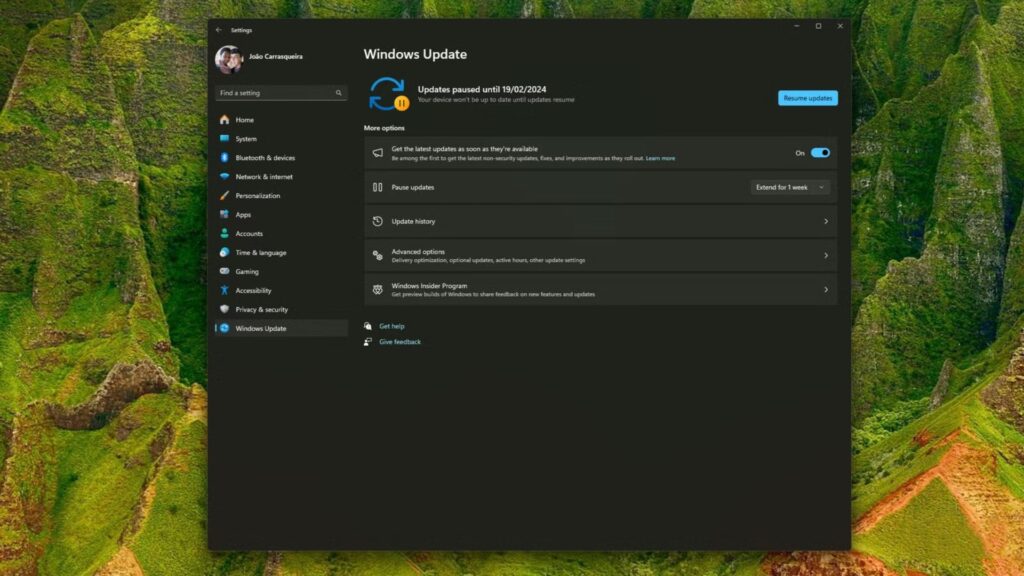Viewport: 1024px width, 576px height.
Task: Click the Learn more link
Action: click(x=660, y=158)
